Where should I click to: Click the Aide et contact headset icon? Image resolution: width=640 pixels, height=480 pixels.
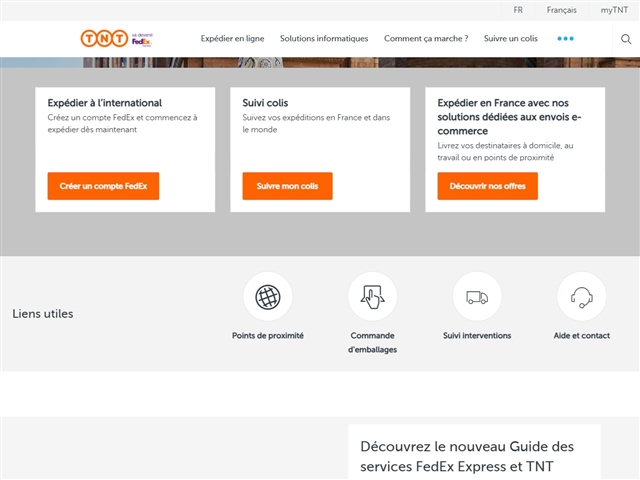[x=581, y=297]
